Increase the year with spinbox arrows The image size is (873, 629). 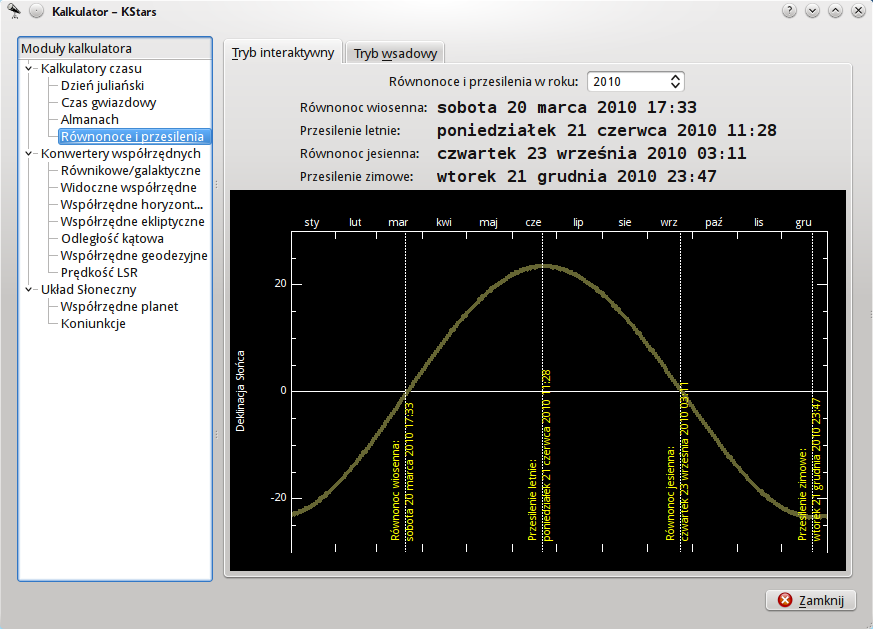pos(676,77)
